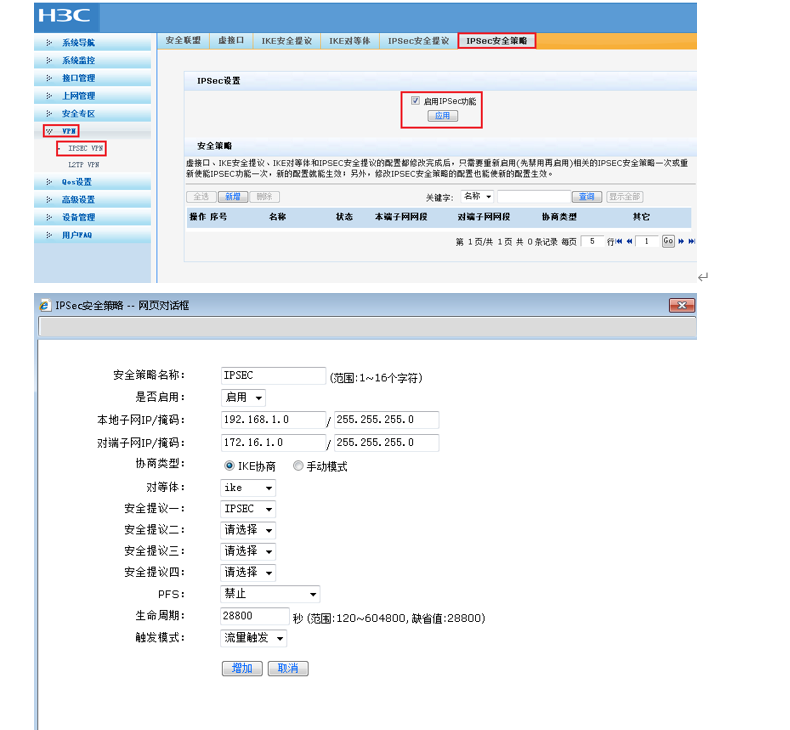This screenshot has width=790, height=730.
Task: Click the 本地子网IP field 192.168.1.0
Action: point(273,420)
